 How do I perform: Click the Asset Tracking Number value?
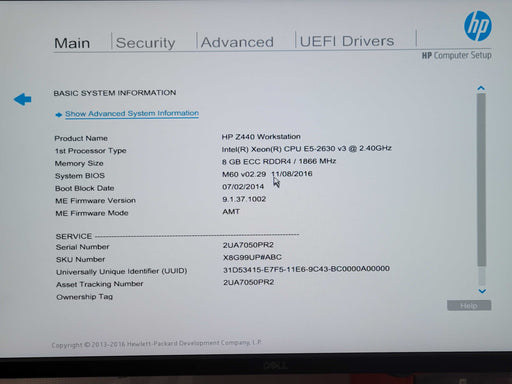coord(249,282)
